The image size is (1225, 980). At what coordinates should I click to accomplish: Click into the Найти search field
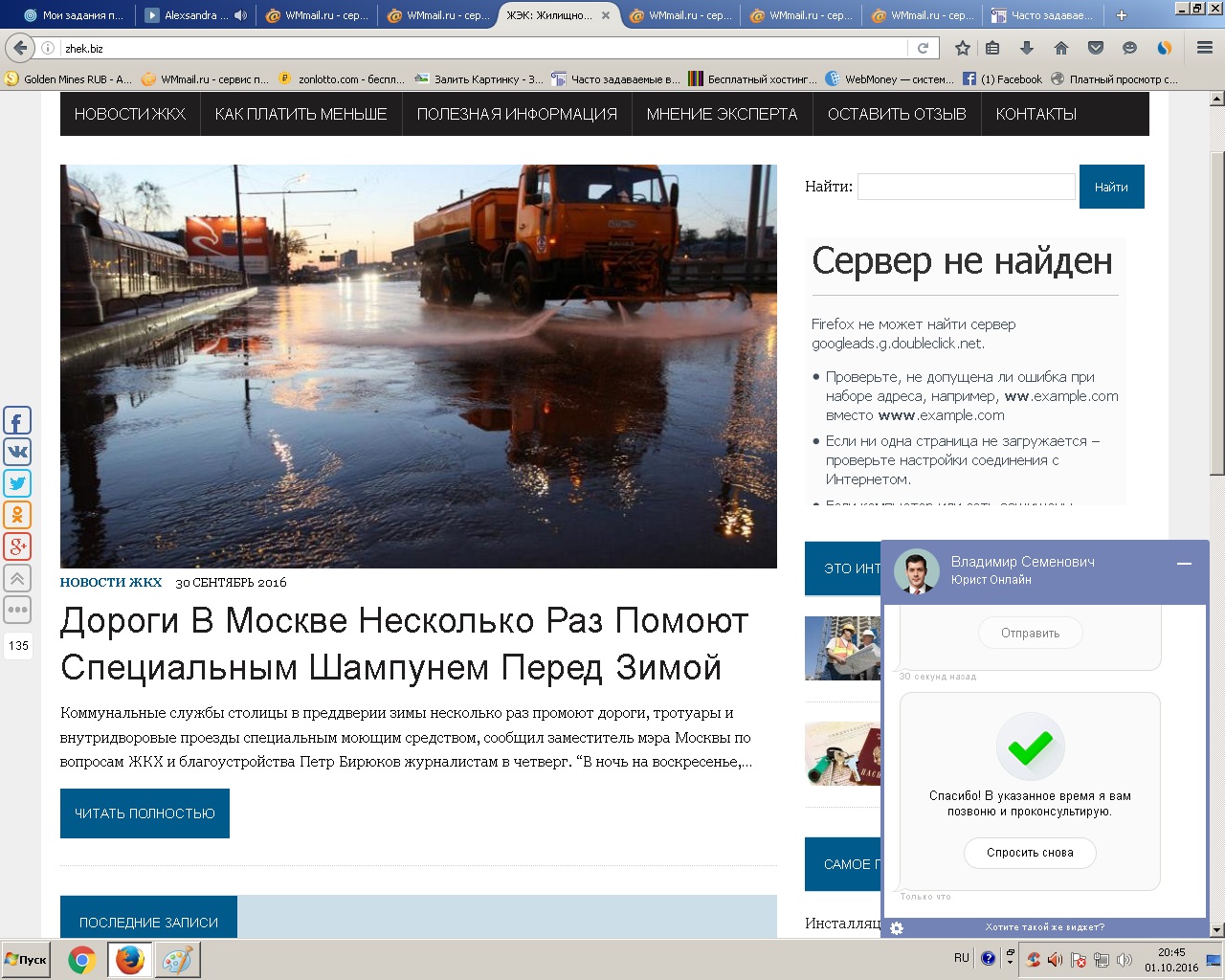966,187
